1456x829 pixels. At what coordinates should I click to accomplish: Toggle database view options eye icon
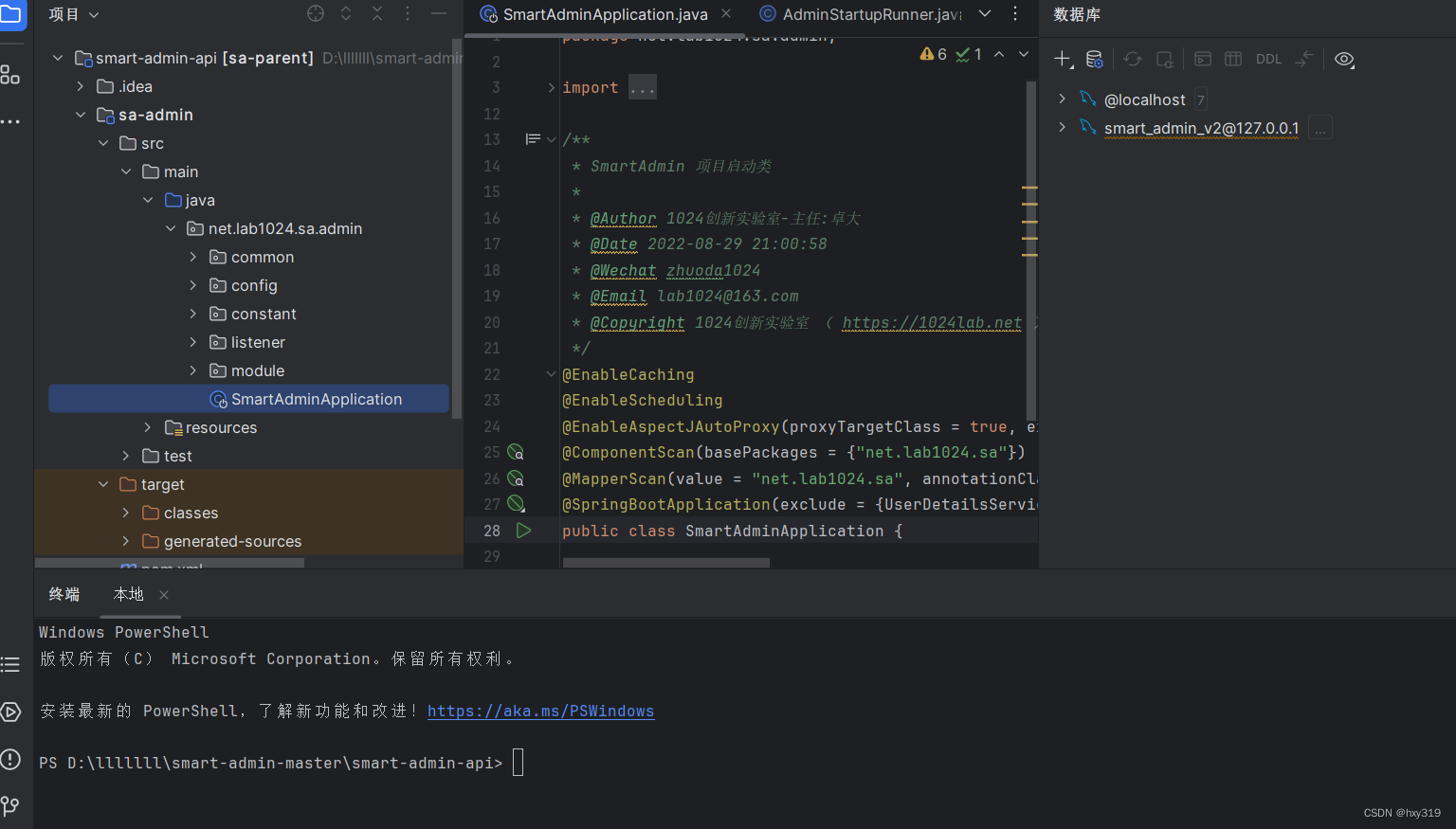click(1344, 59)
